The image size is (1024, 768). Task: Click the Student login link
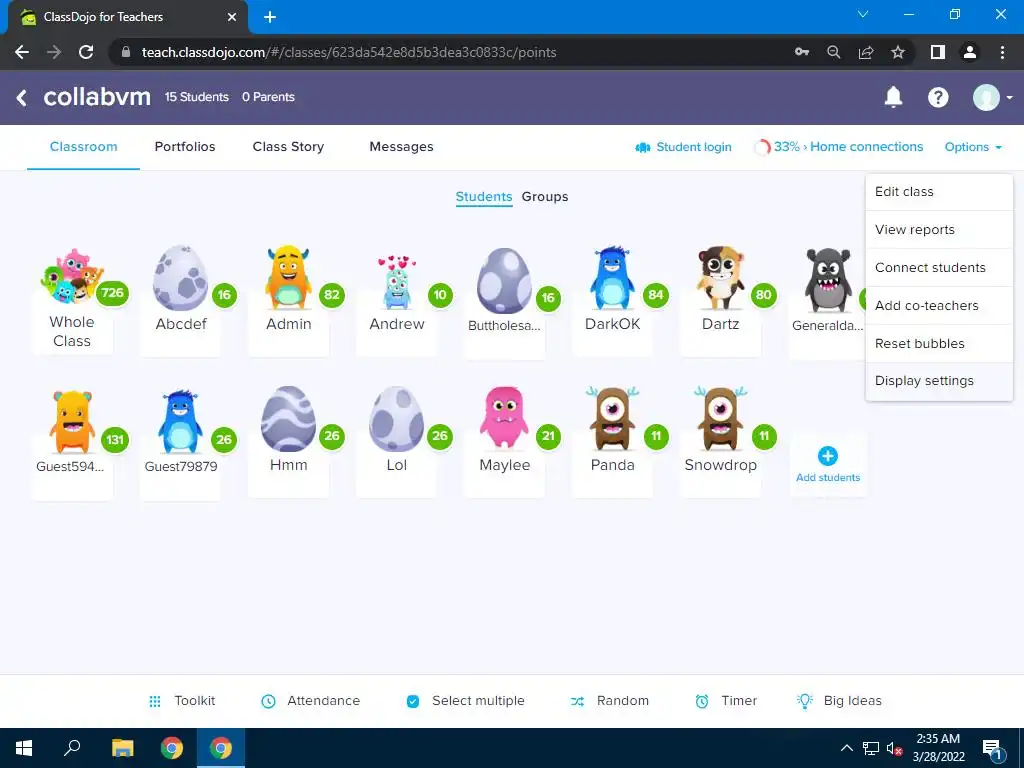pyautogui.click(x=683, y=147)
